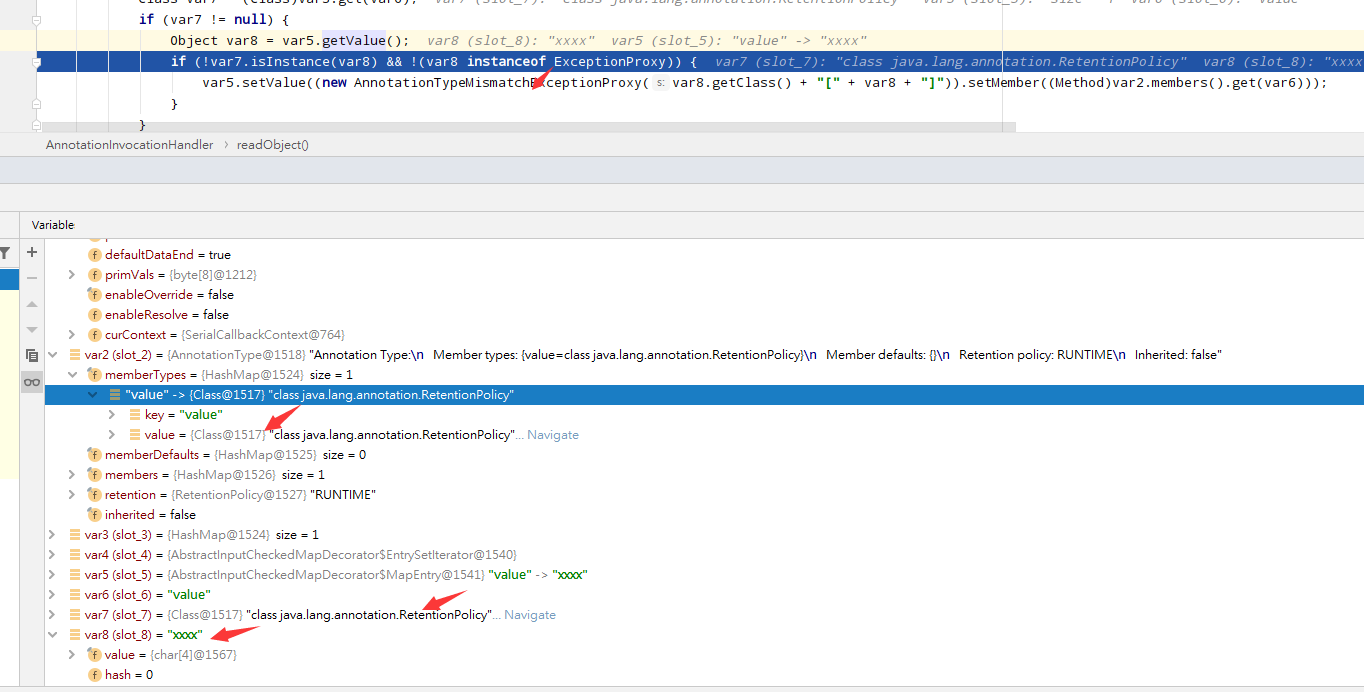1364x692 pixels.
Task: Expand the var7 (slot_7) node
Action: click(x=52, y=615)
